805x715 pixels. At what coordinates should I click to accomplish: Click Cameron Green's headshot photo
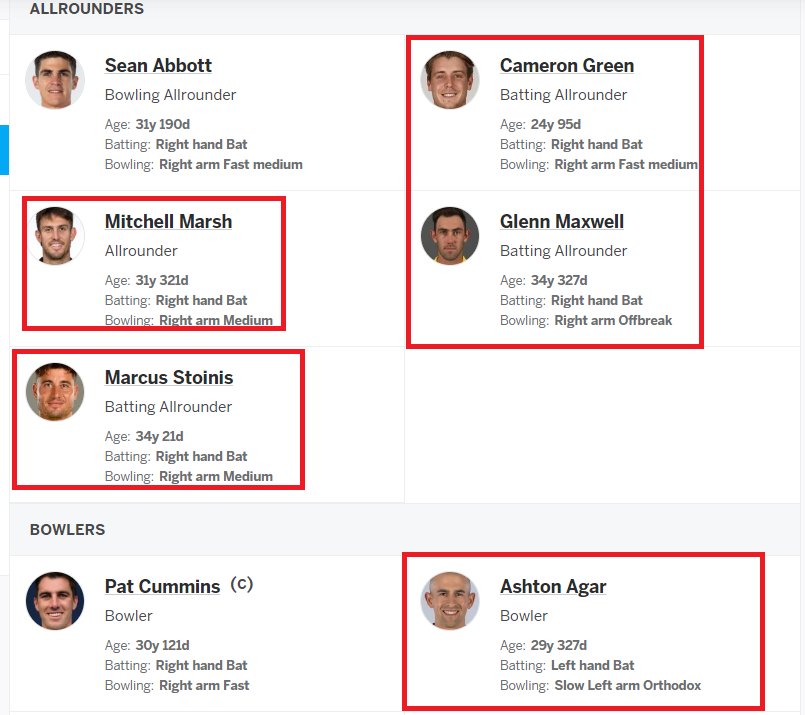point(450,80)
